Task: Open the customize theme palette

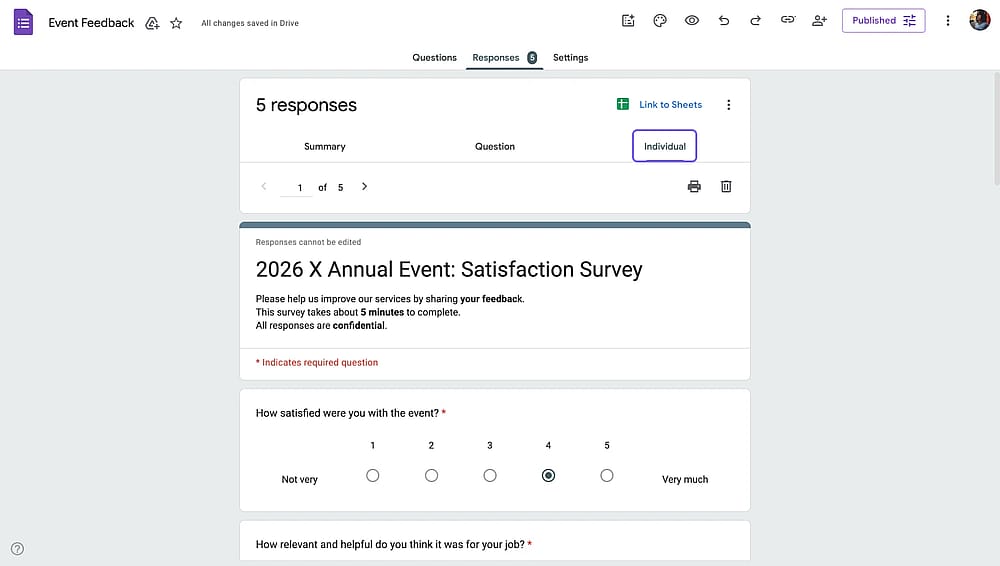Action: 660,20
